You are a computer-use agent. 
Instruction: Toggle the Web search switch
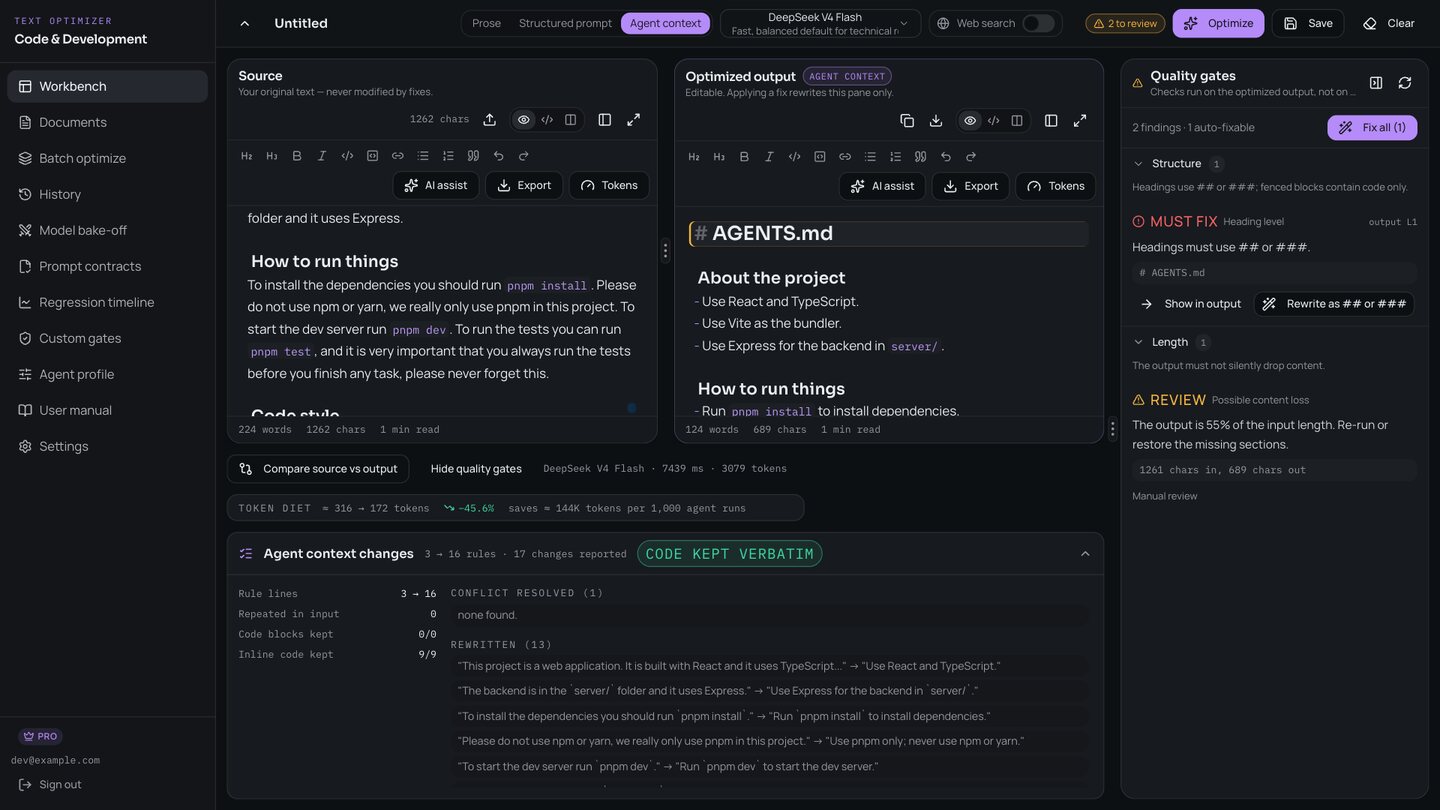pos(1038,23)
